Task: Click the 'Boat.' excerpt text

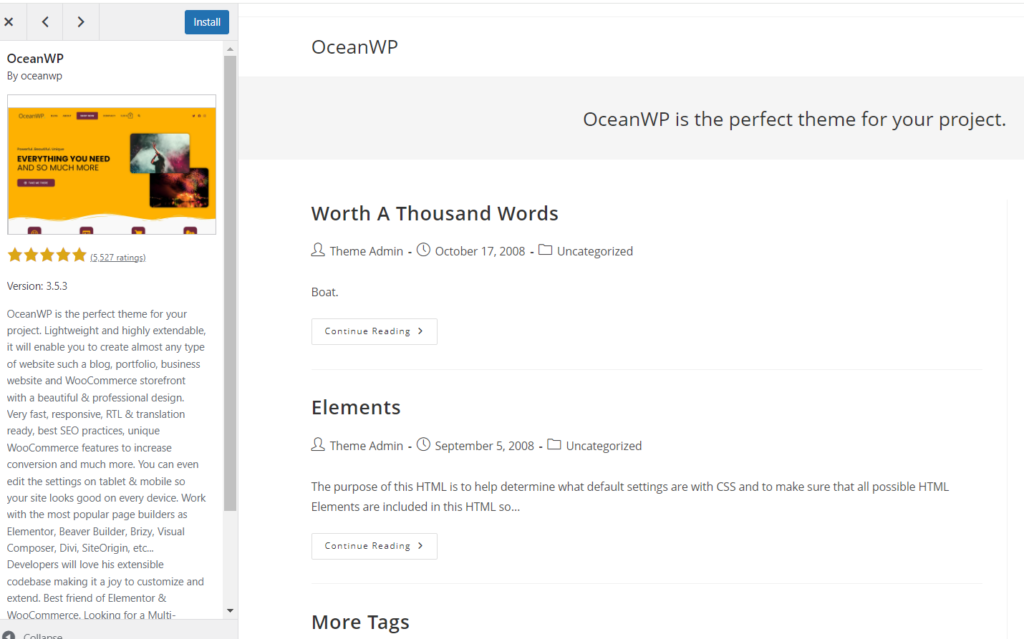Action: point(325,292)
